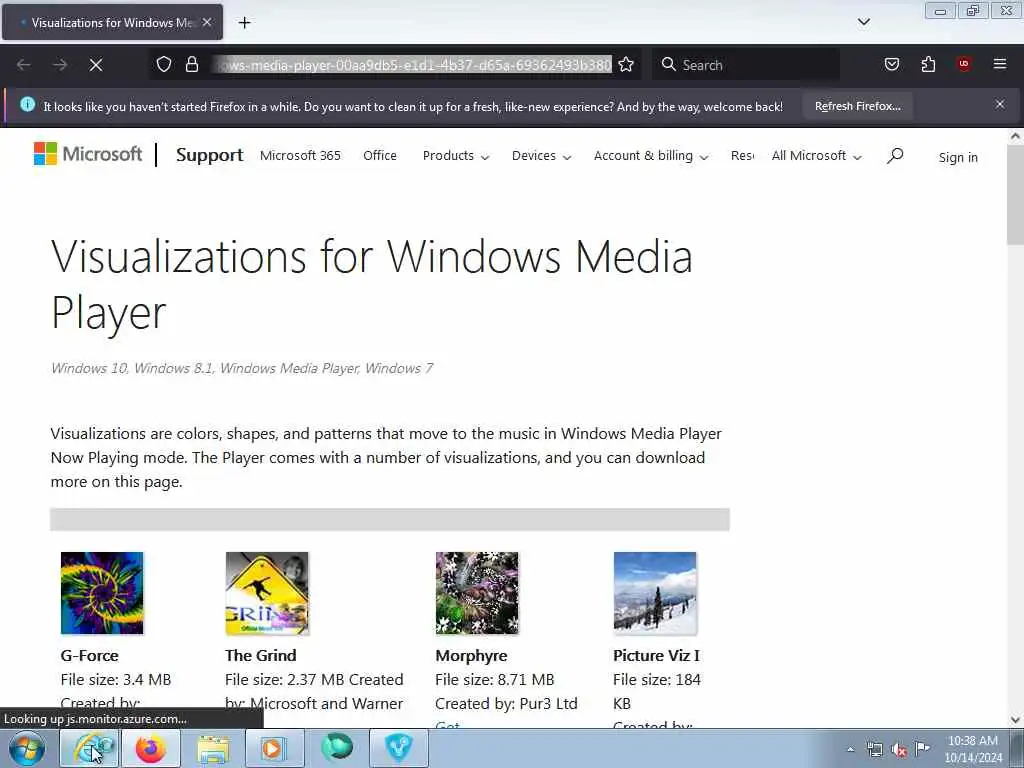Click the Picture Viz I title
The width and height of the screenshot is (1024, 768).
coord(656,655)
